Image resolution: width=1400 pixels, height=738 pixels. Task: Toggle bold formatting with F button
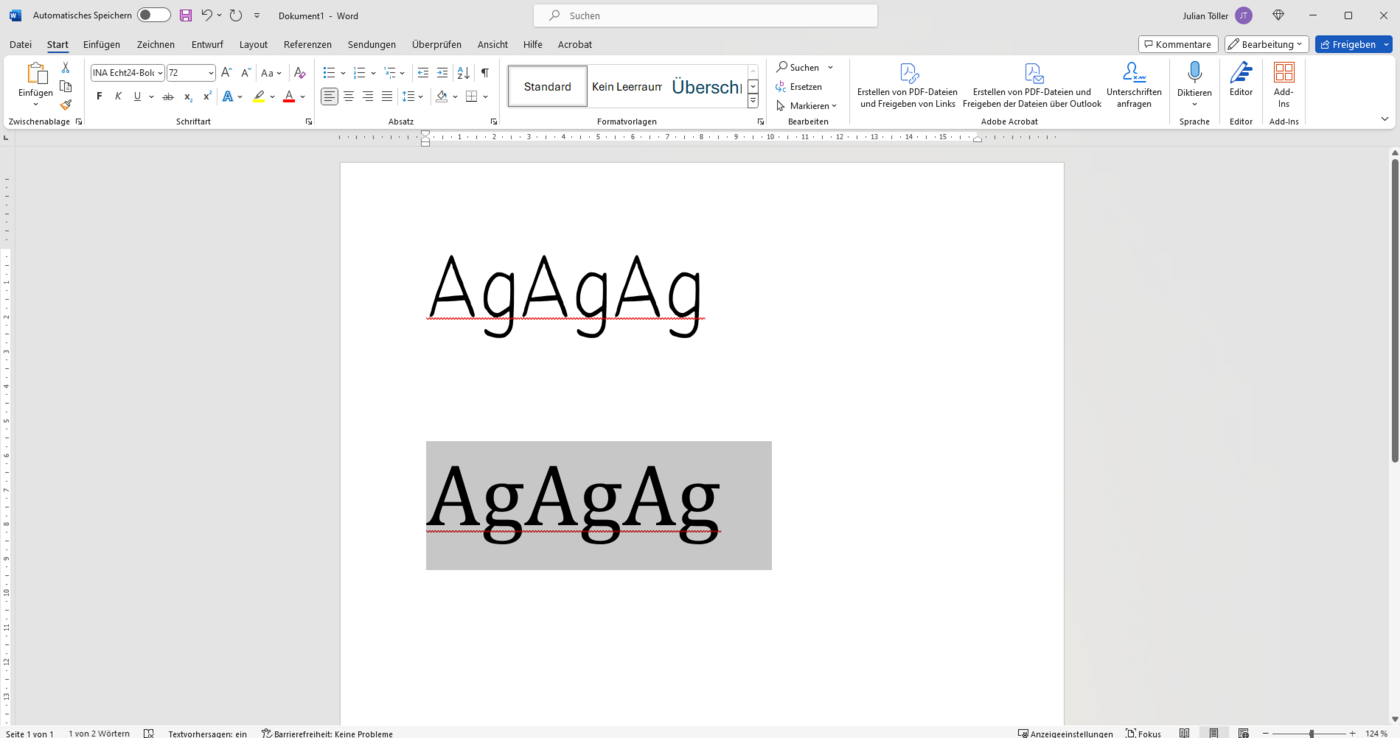99,97
